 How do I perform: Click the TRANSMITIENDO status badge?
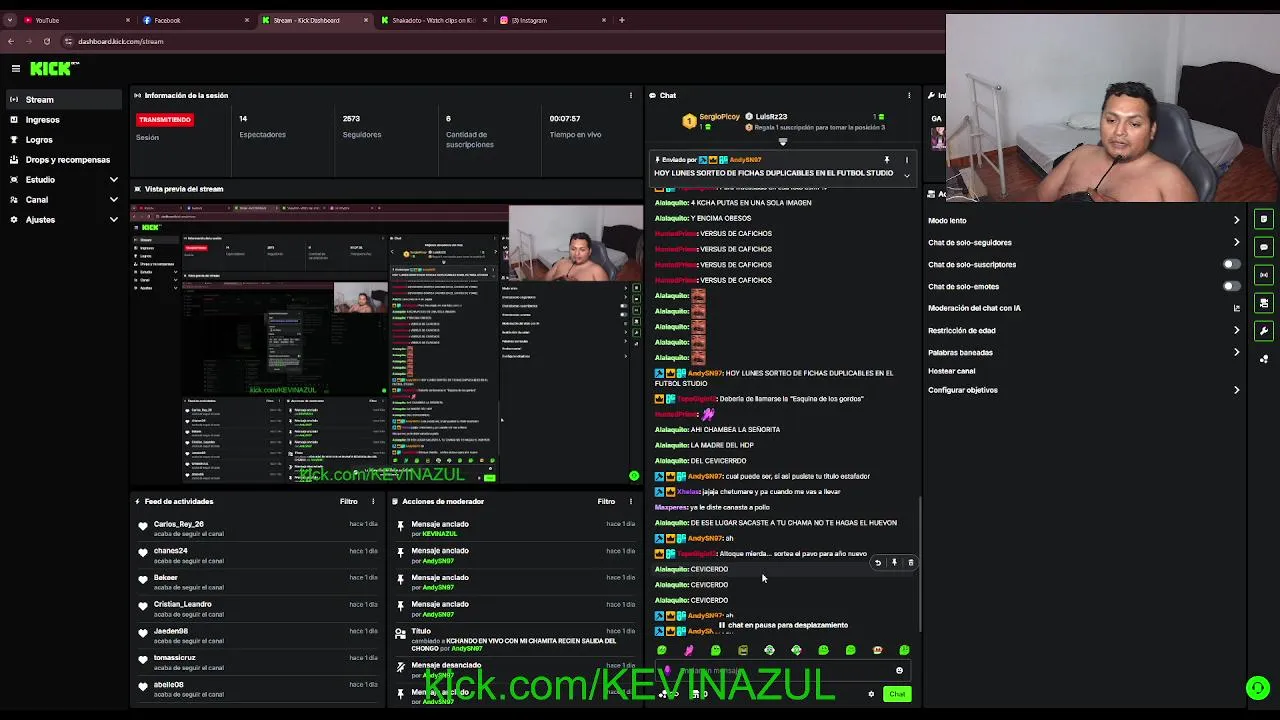point(165,120)
